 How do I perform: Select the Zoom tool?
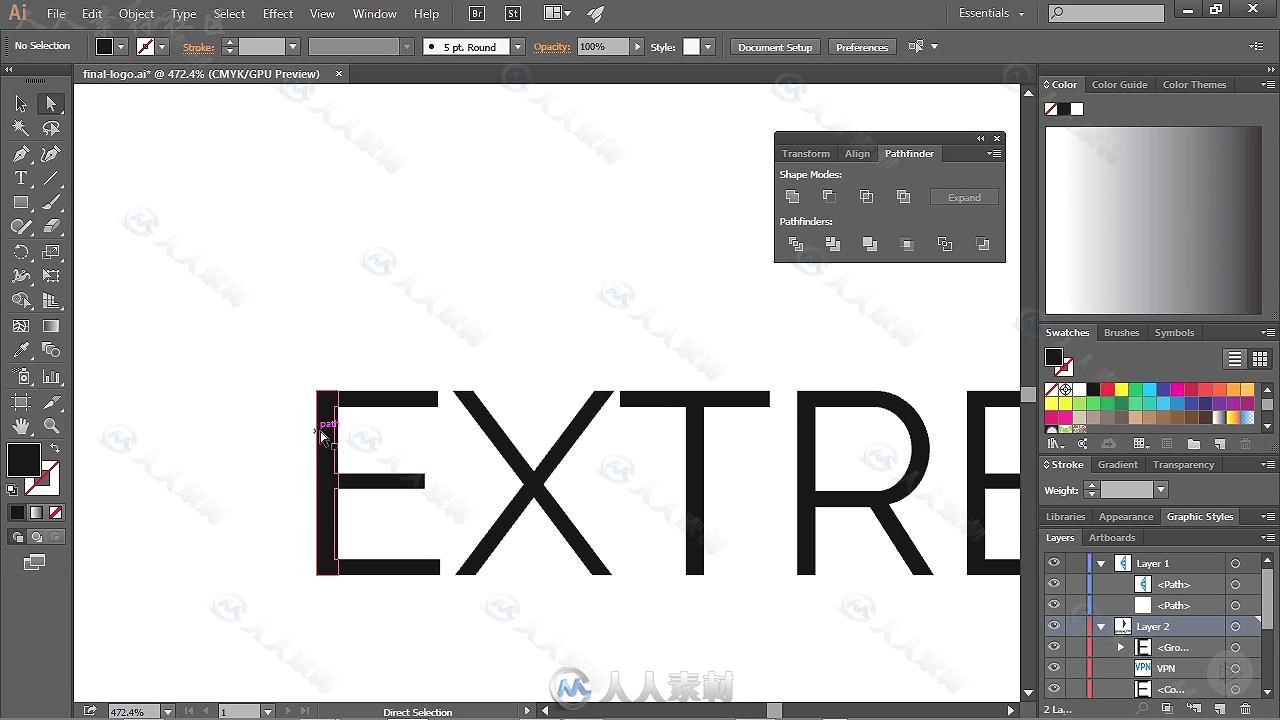point(51,426)
